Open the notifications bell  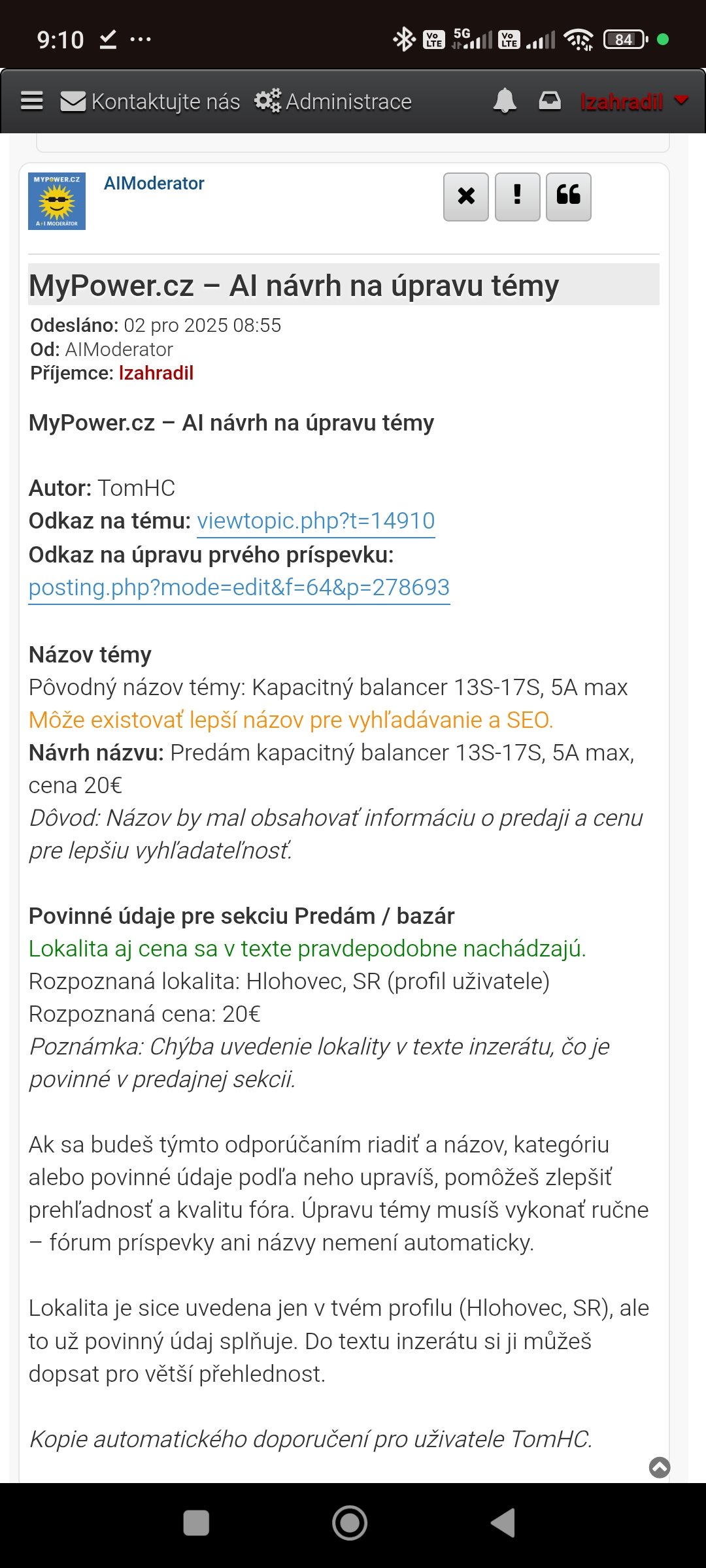pos(504,101)
